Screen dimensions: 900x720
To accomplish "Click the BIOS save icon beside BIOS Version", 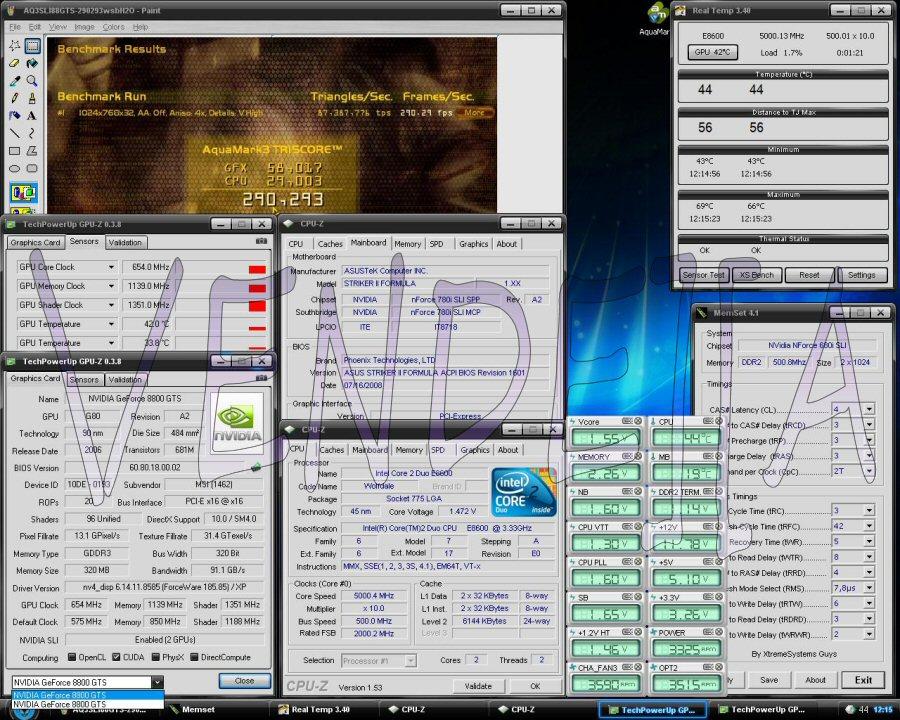I will [256, 467].
